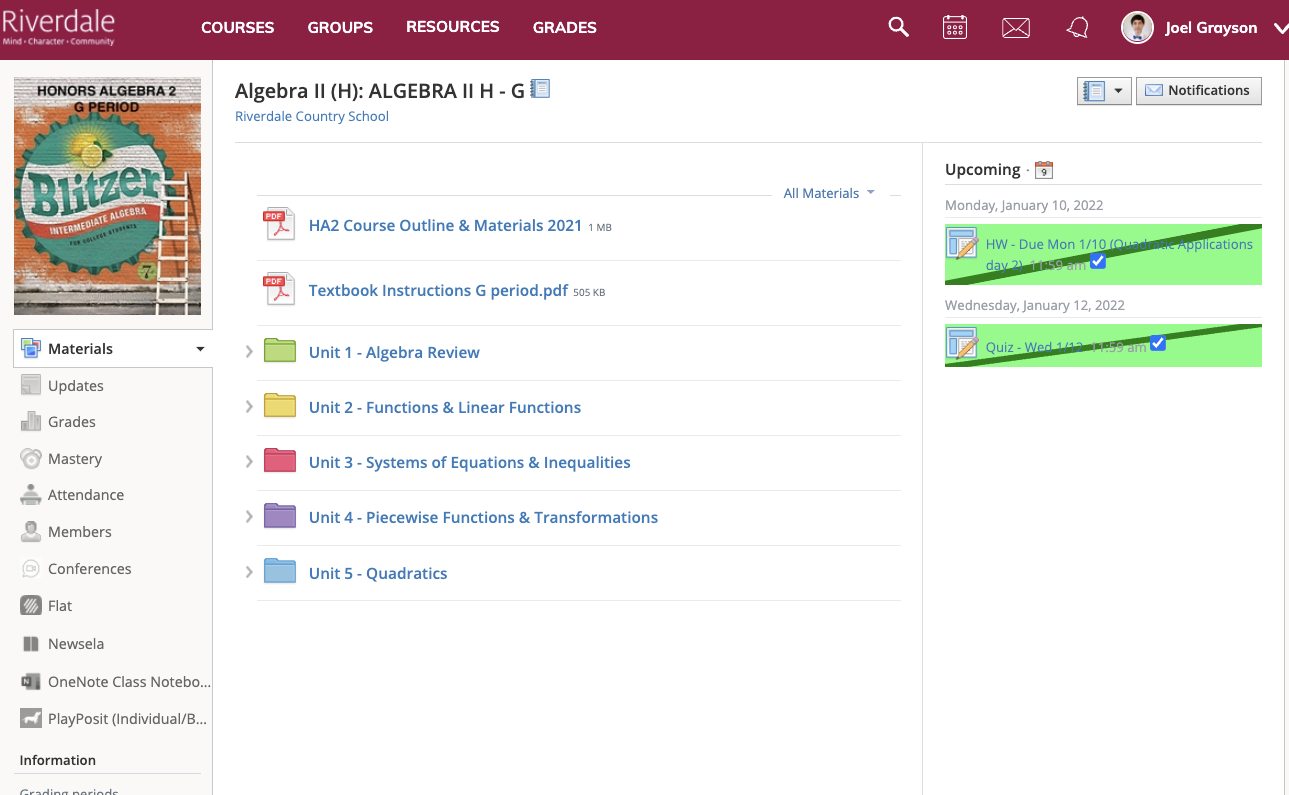Open Riverdale Country School link
1289x795 pixels.
click(312, 116)
